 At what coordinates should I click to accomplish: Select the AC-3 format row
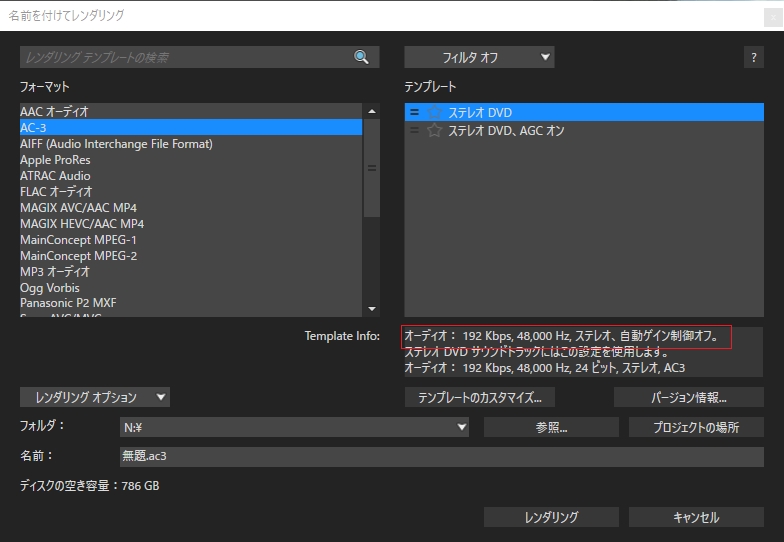coord(190,128)
